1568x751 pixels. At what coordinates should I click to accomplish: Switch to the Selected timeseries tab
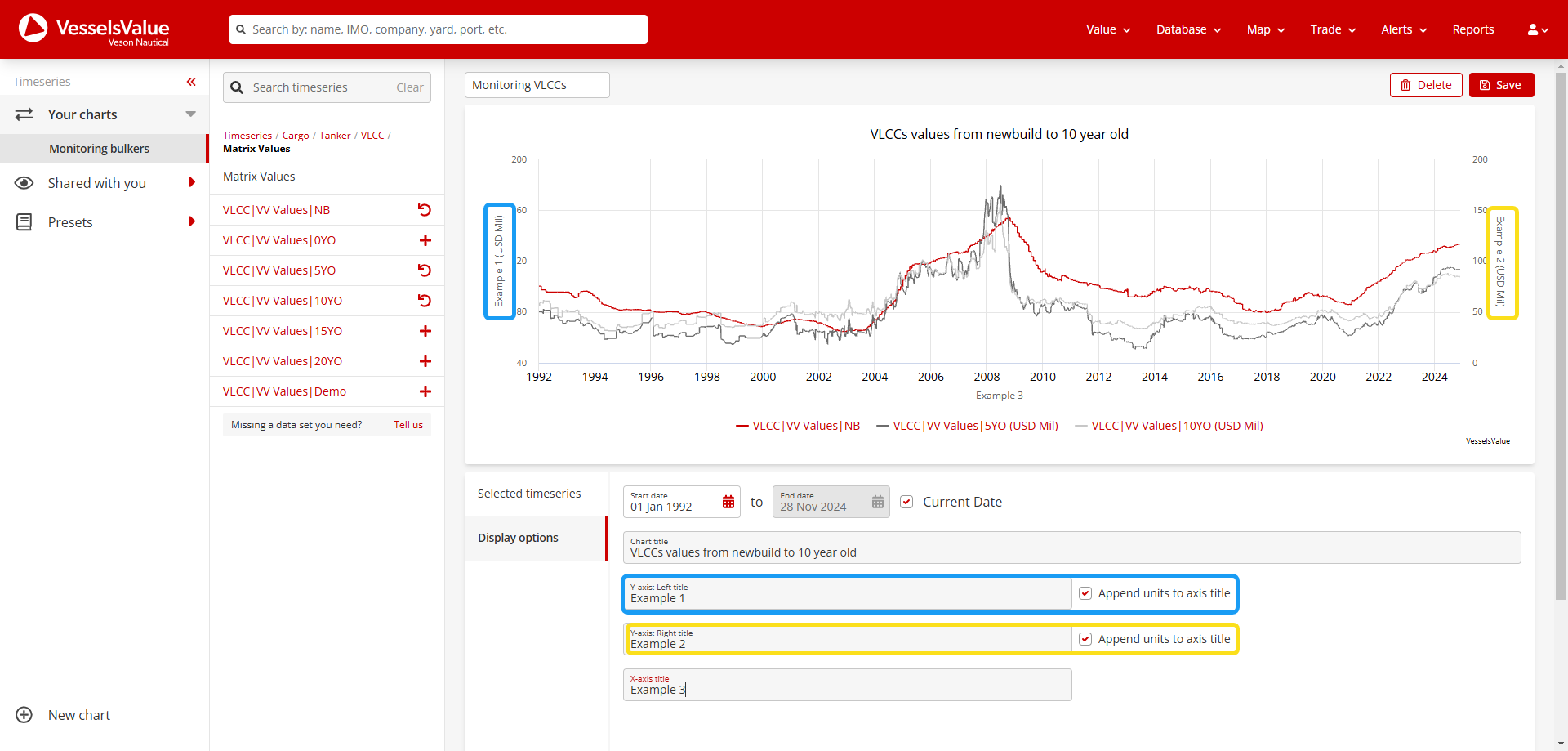(x=529, y=493)
